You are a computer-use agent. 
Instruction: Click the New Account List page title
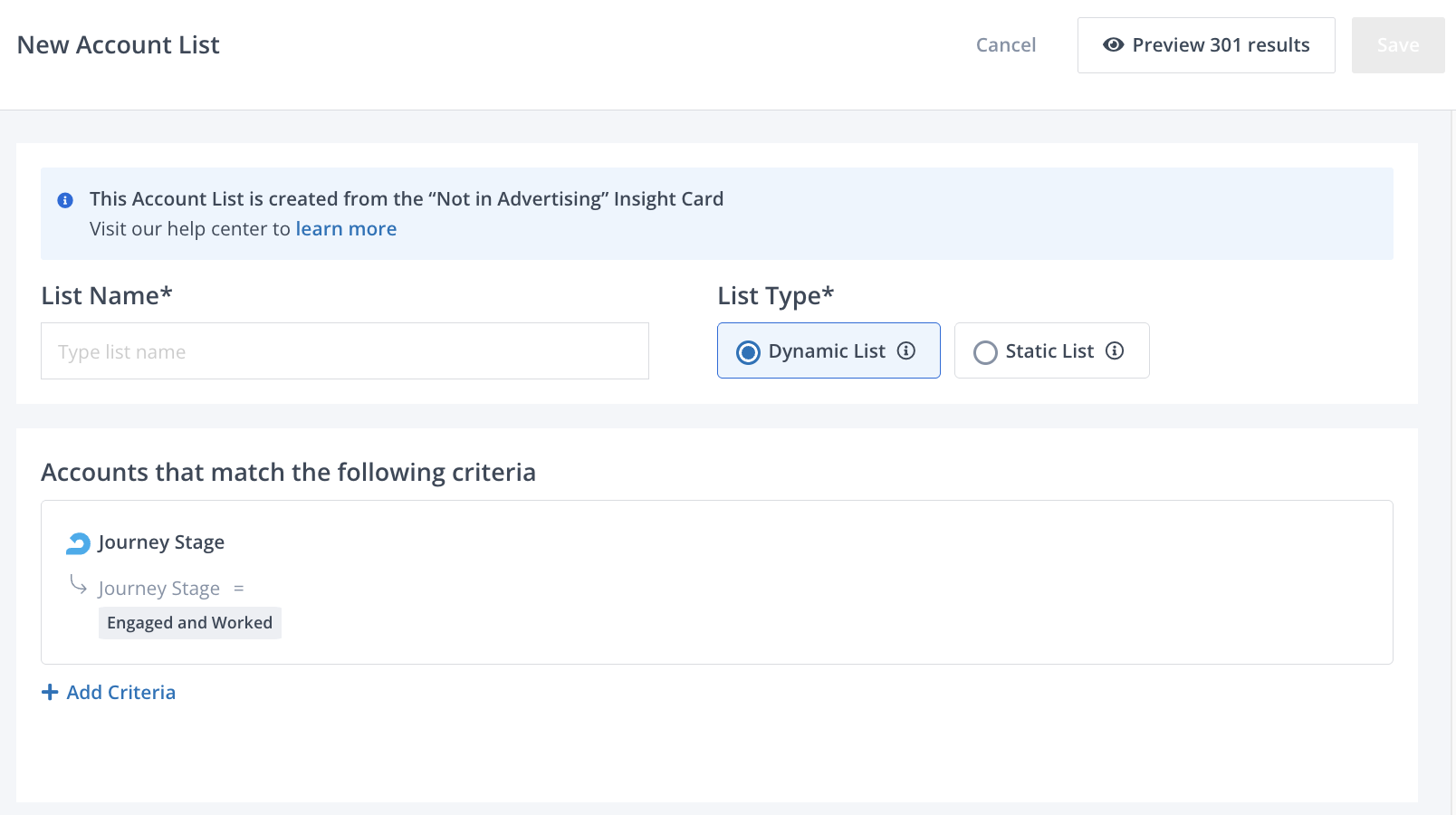click(119, 45)
